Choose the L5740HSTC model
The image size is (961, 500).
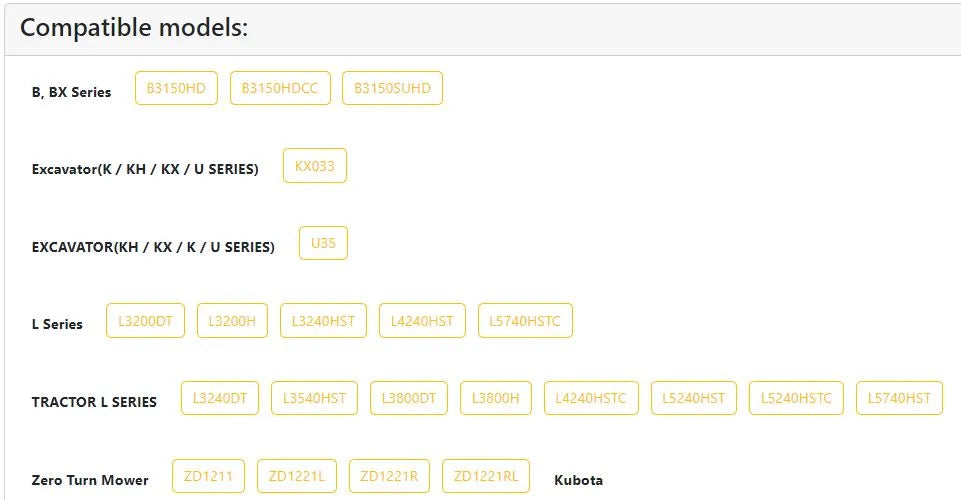coord(525,320)
